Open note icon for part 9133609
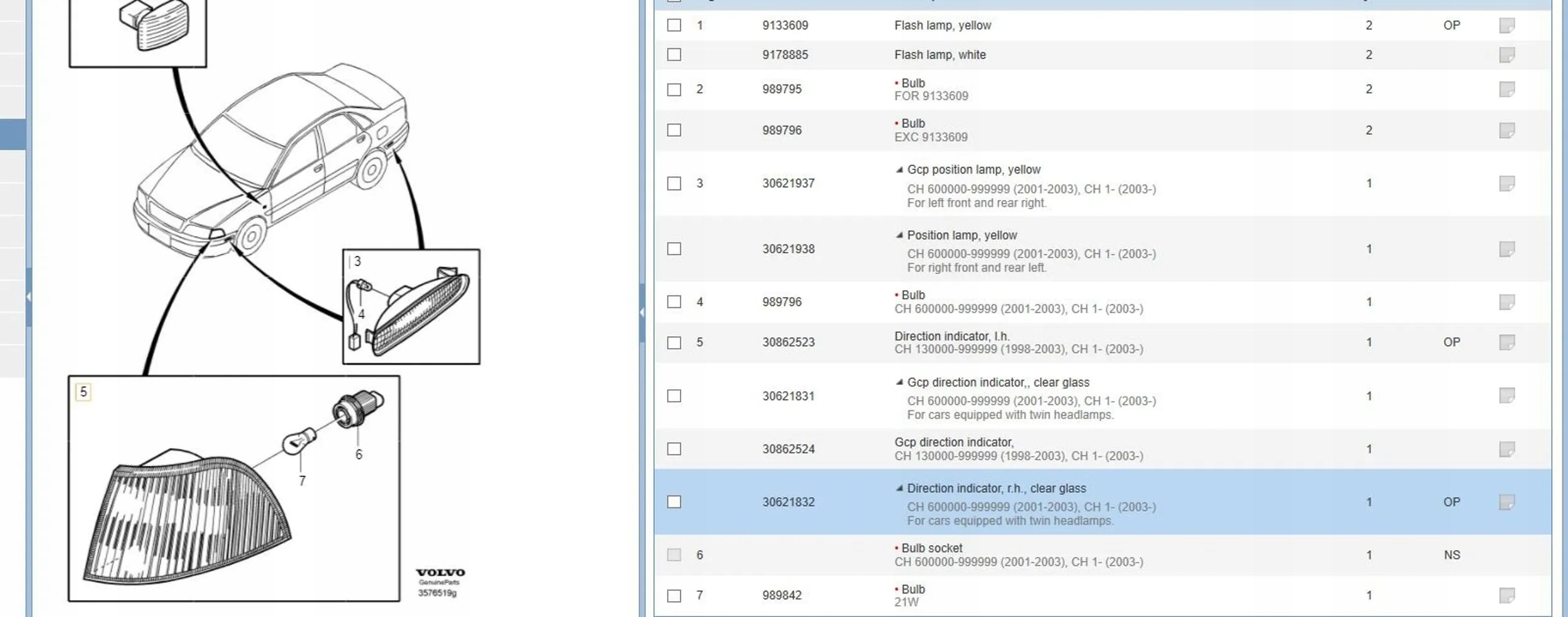The width and height of the screenshot is (1568, 617). pos(1507,26)
